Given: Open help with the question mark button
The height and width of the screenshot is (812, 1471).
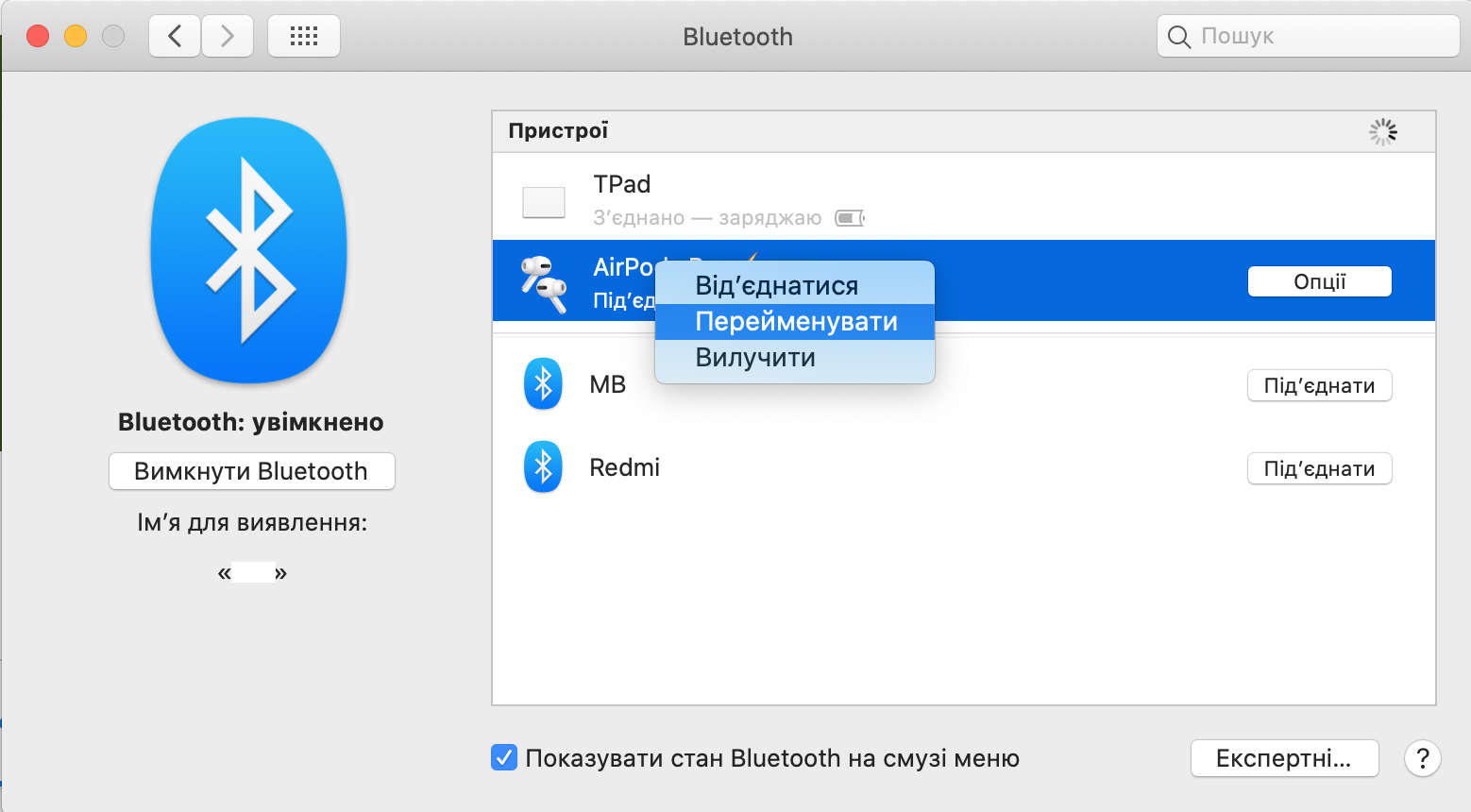Looking at the screenshot, I should click(1422, 758).
